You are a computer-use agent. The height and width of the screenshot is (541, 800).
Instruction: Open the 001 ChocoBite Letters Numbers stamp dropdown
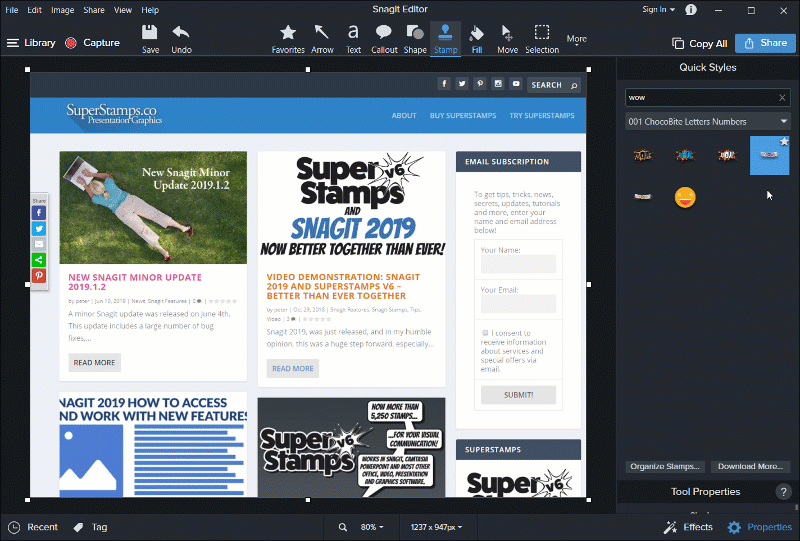[708, 121]
